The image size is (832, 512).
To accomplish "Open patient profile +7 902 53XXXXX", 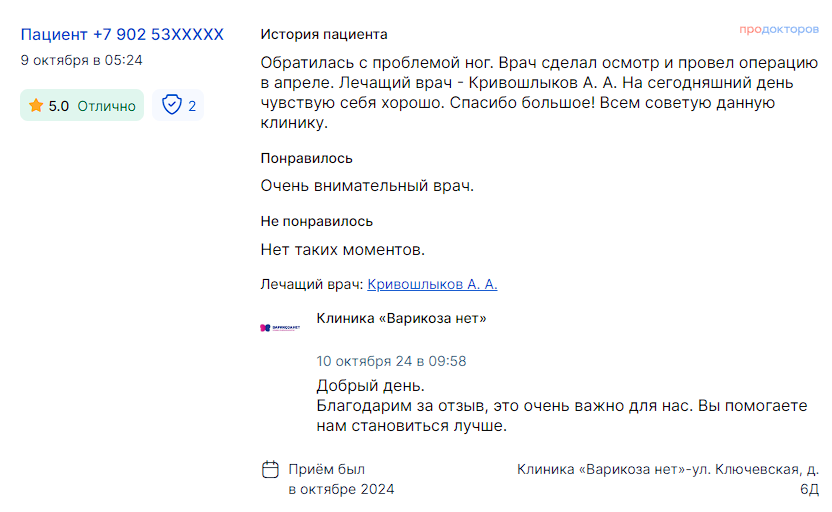I will 122,34.
